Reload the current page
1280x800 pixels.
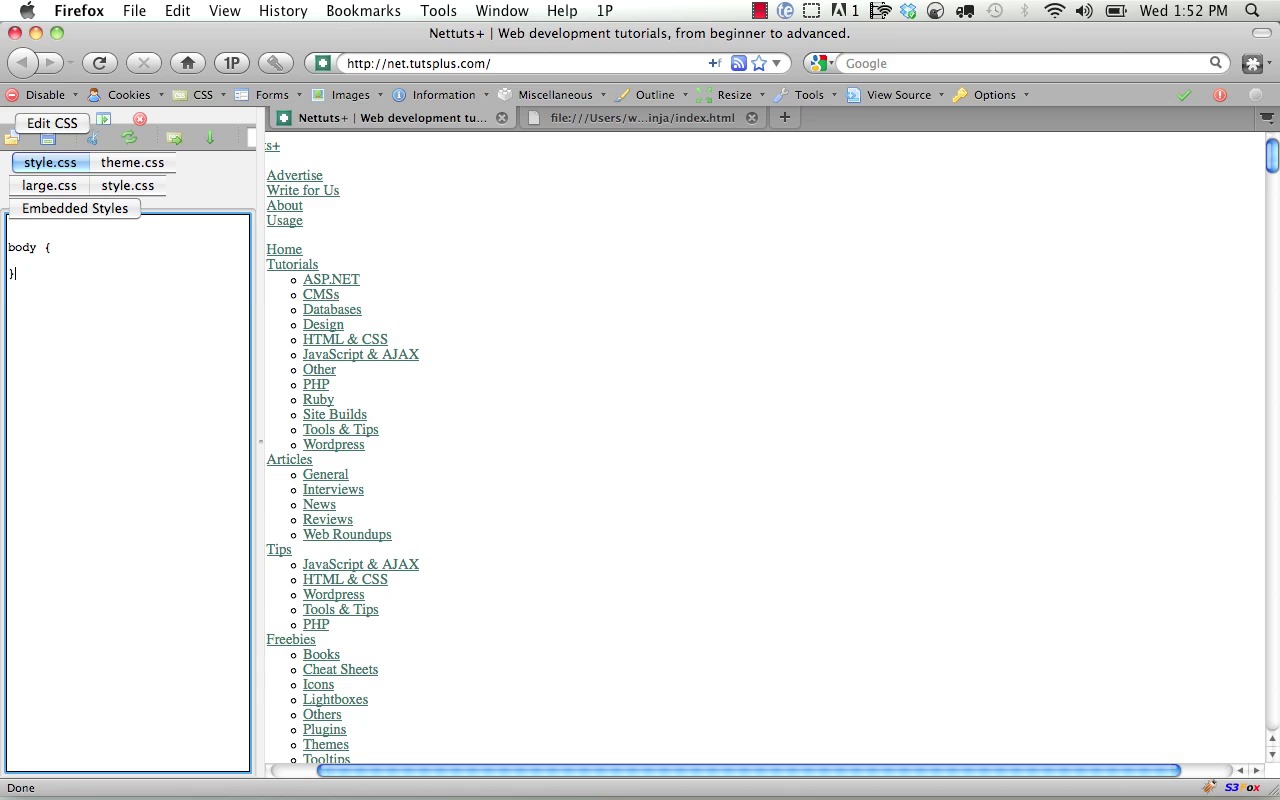click(x=99, y=63)
